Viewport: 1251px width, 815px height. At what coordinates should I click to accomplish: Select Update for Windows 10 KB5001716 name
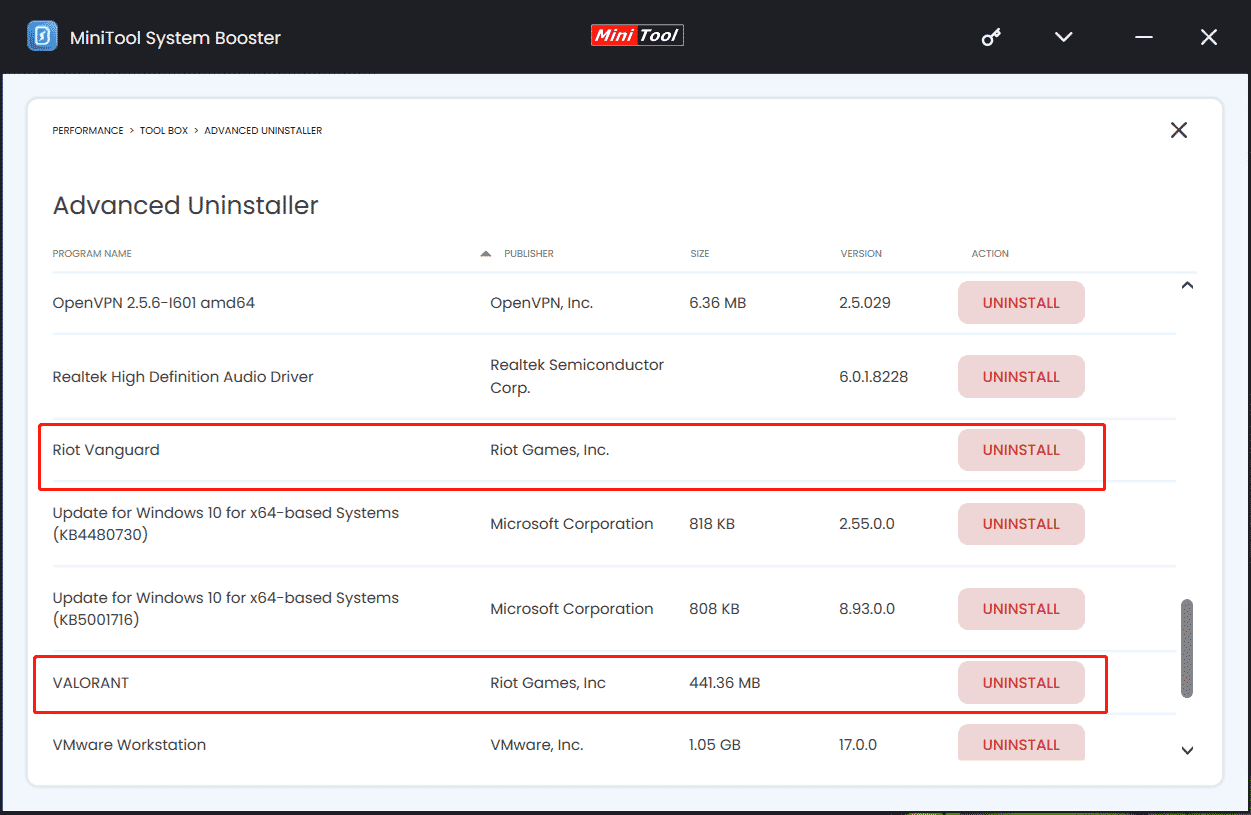[x=226, y=609]
